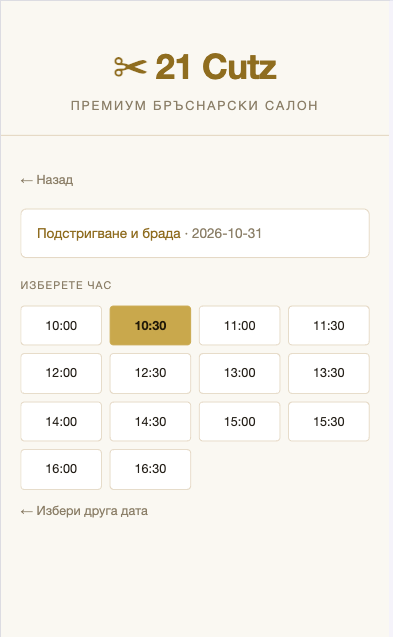393x637 pixels.
Task: Choose the 12:30 time slot
Action: pos(150,373)
